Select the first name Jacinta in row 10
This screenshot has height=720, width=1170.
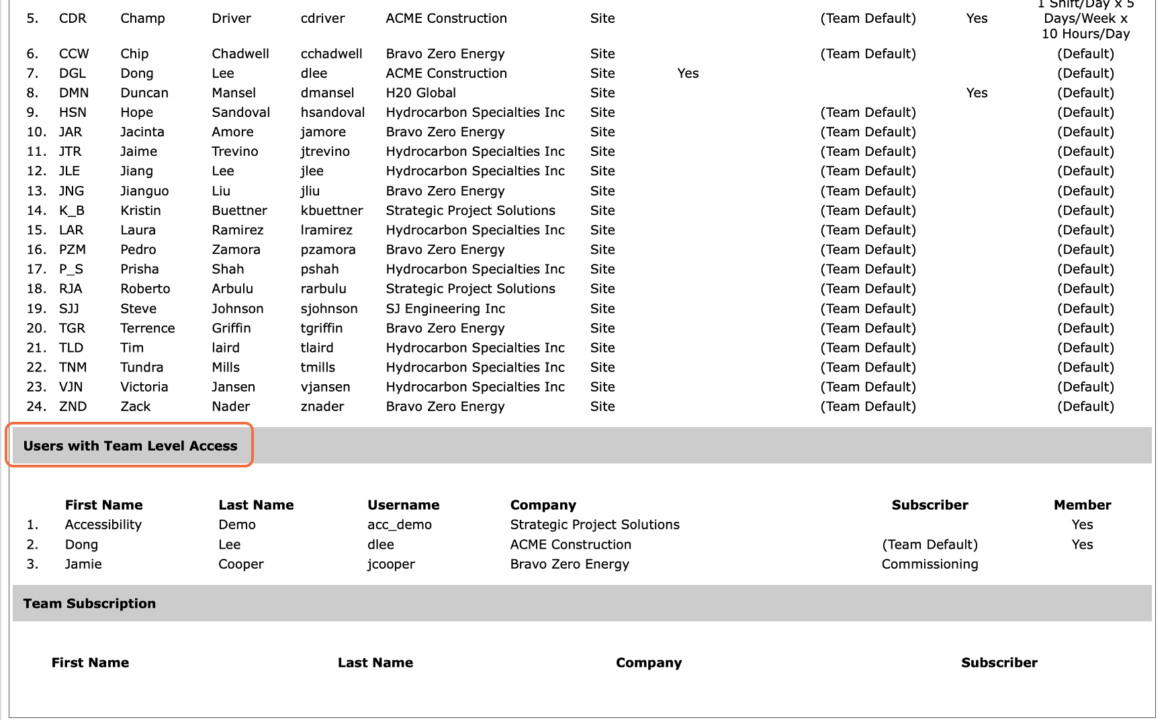coord(142,131)
